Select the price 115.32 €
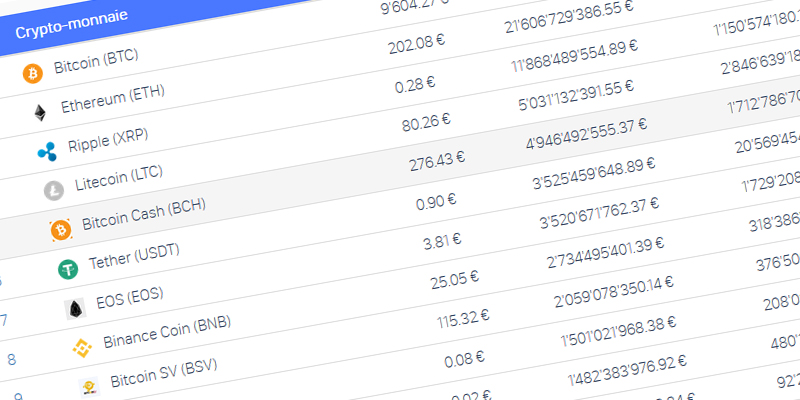Image resolution: width=800 pixels, height=400 pixels. click(463, 320)
